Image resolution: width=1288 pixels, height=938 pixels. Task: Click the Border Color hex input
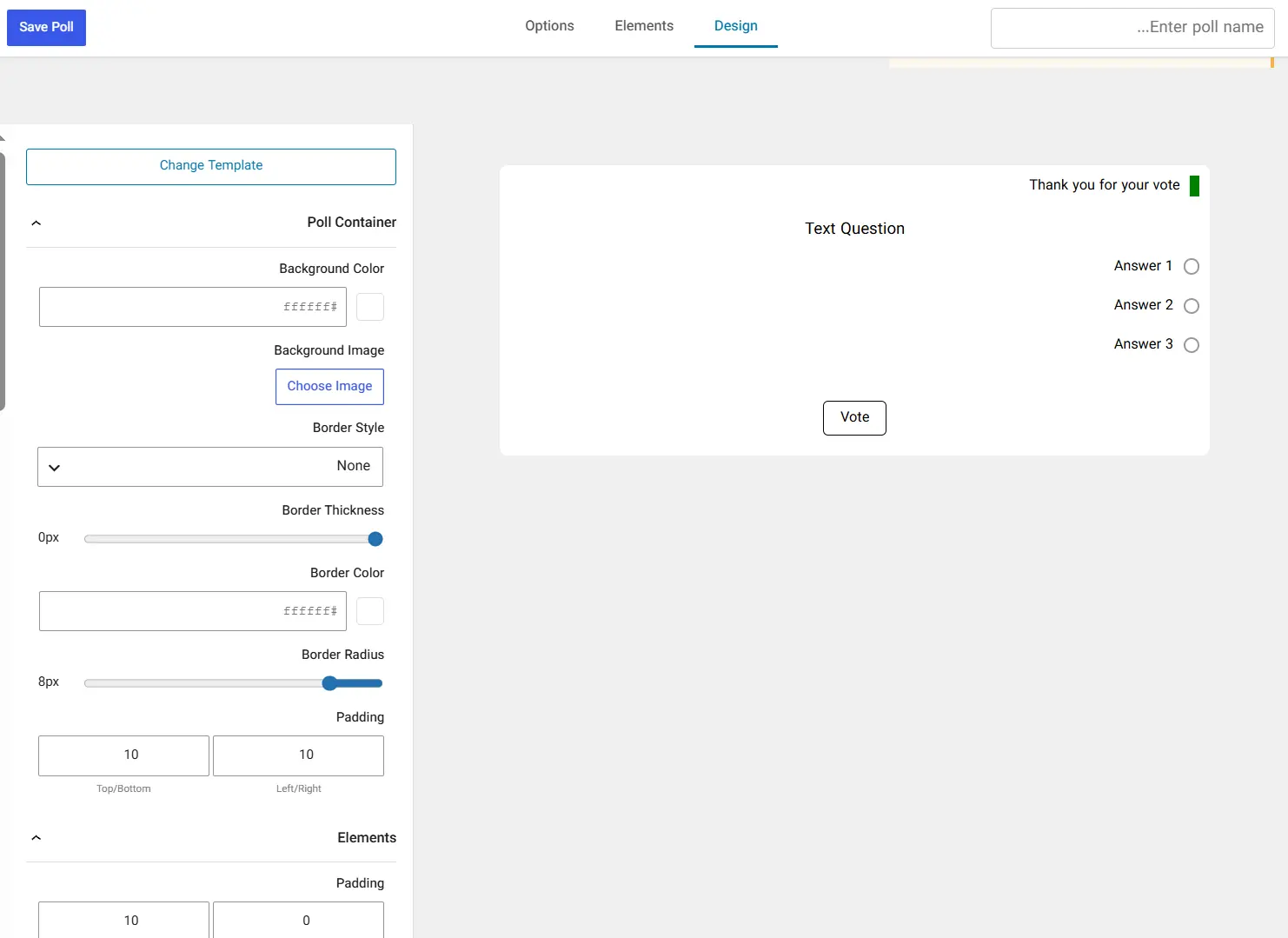[x=193, y=611]
